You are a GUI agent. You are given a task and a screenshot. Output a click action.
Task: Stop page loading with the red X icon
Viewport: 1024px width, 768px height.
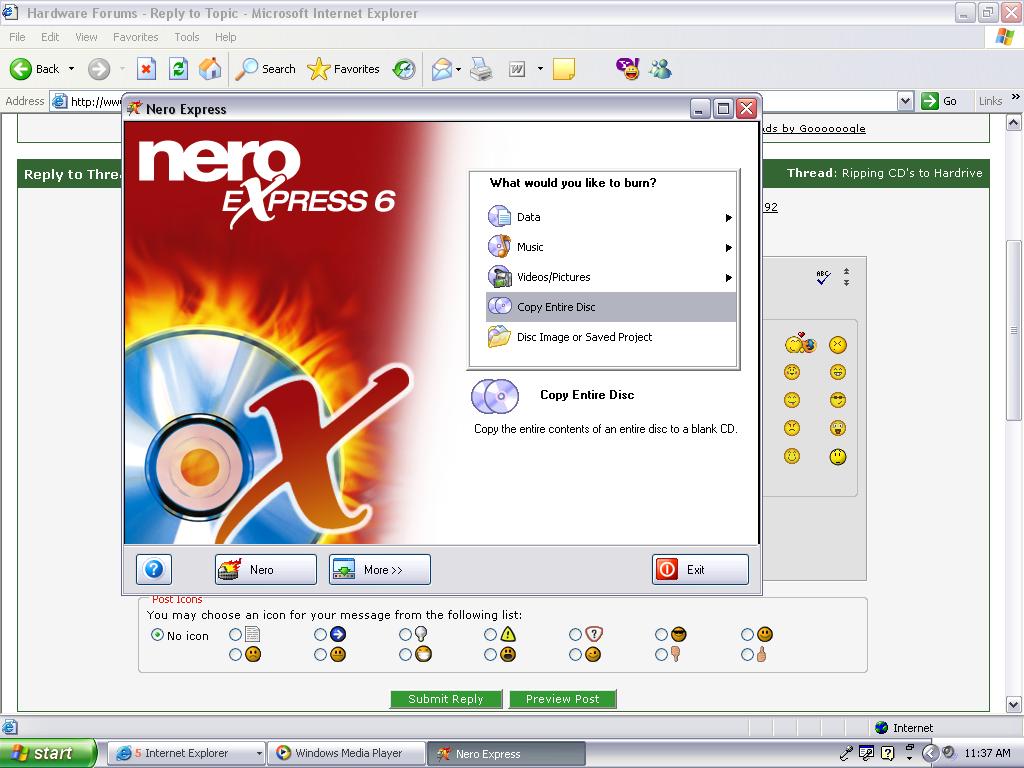pos(146,69)
